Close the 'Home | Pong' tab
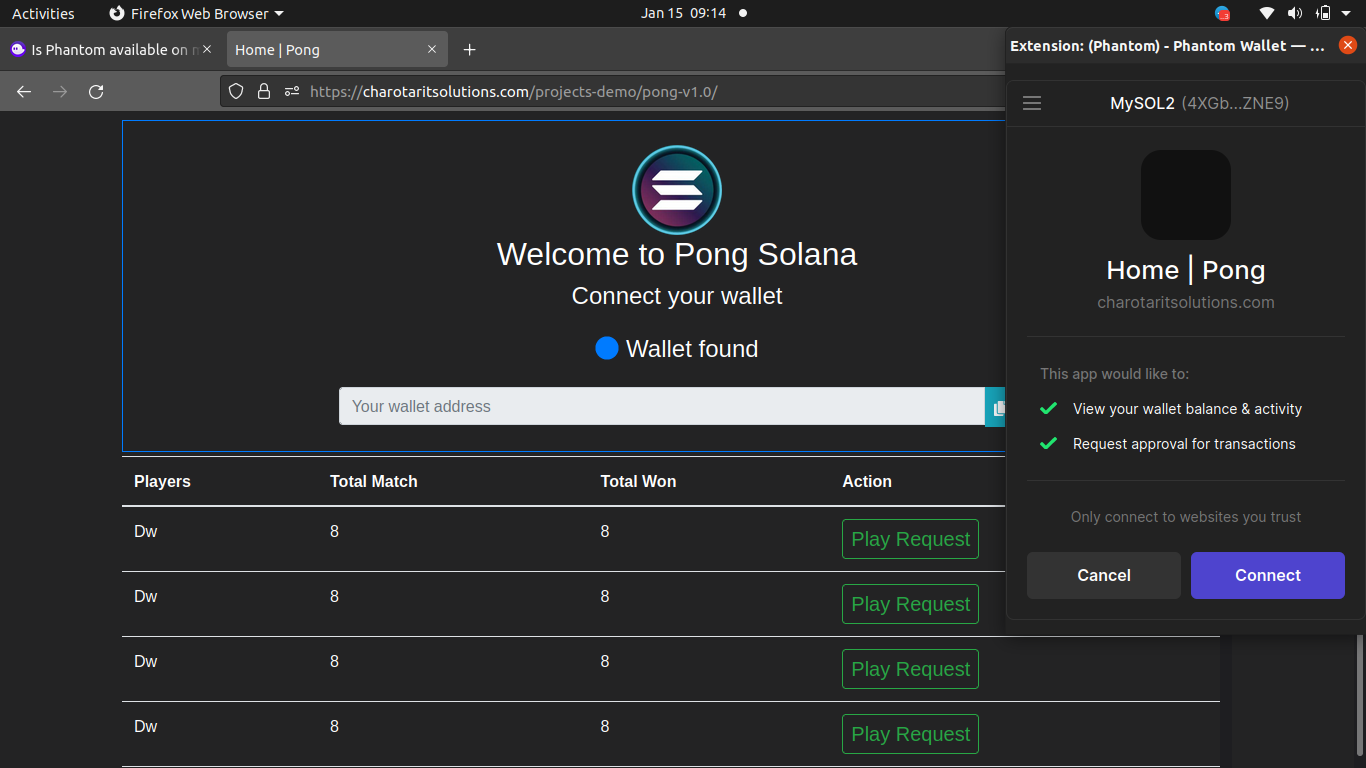This screenshot has width=1366, height=768. (432, 49)
